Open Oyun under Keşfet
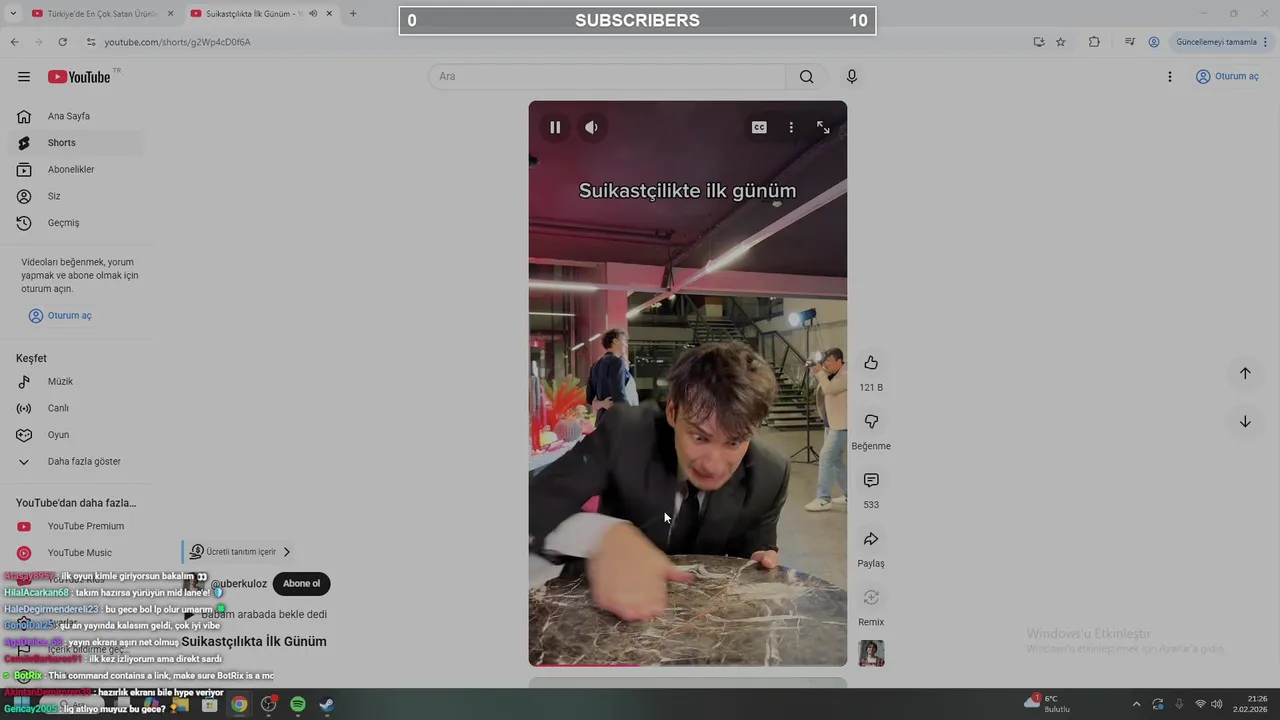1280x720 pixels. 76,435
